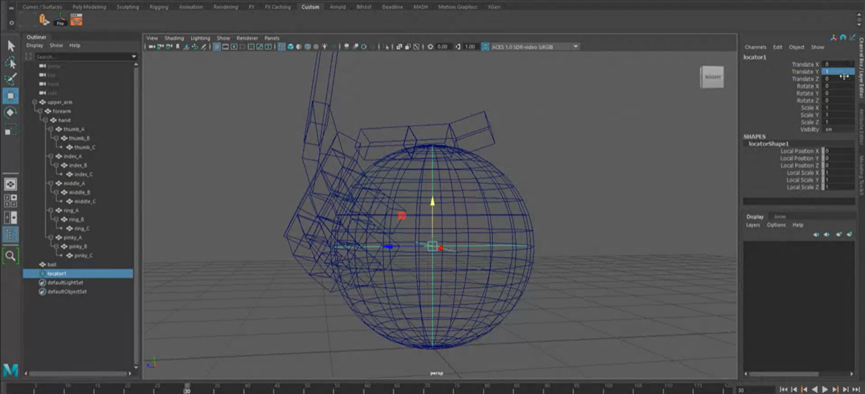Screen dimensions: 865x394
Task: Open the Outliner Display menu
Action: click(34, 45)
